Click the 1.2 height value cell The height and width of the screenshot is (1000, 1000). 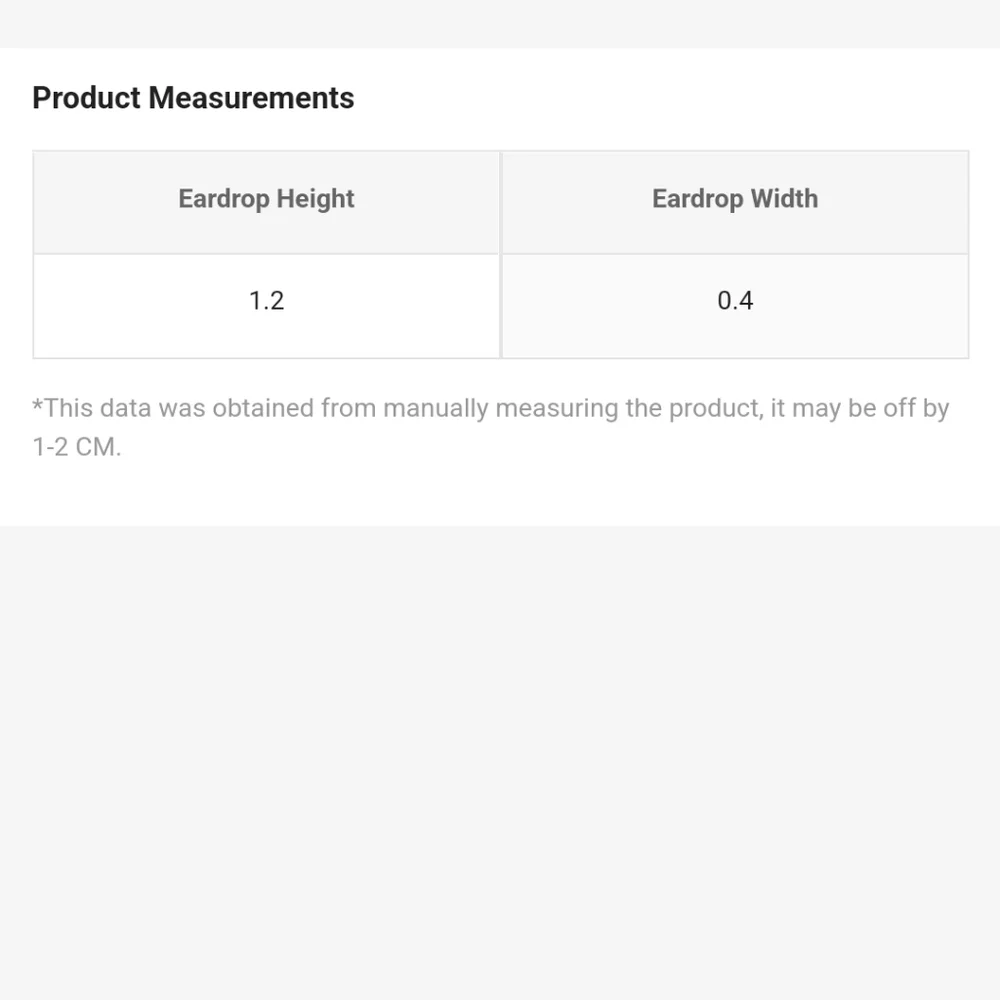click(x=266, y=301)
